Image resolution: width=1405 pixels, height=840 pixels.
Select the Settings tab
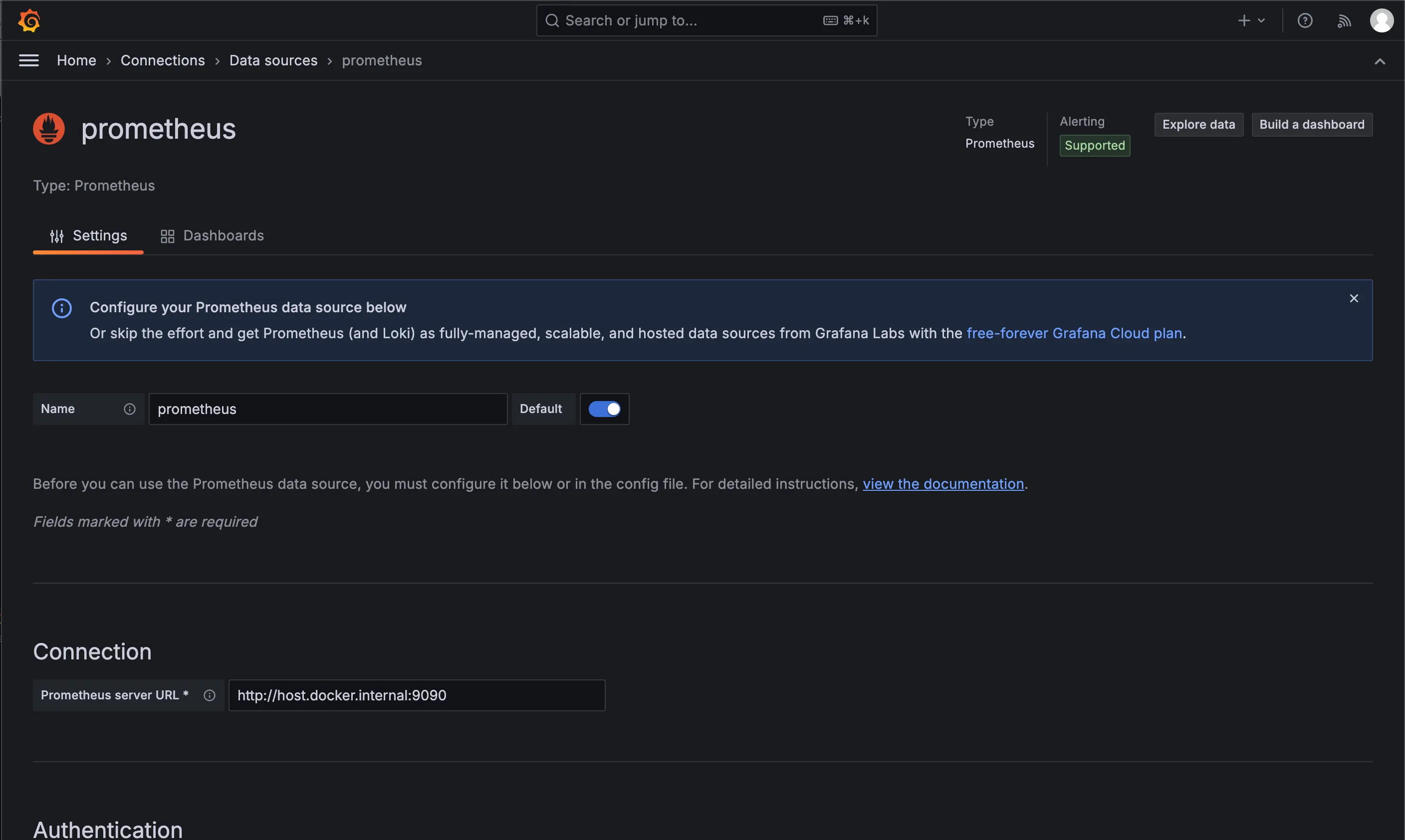coord(88,235)
